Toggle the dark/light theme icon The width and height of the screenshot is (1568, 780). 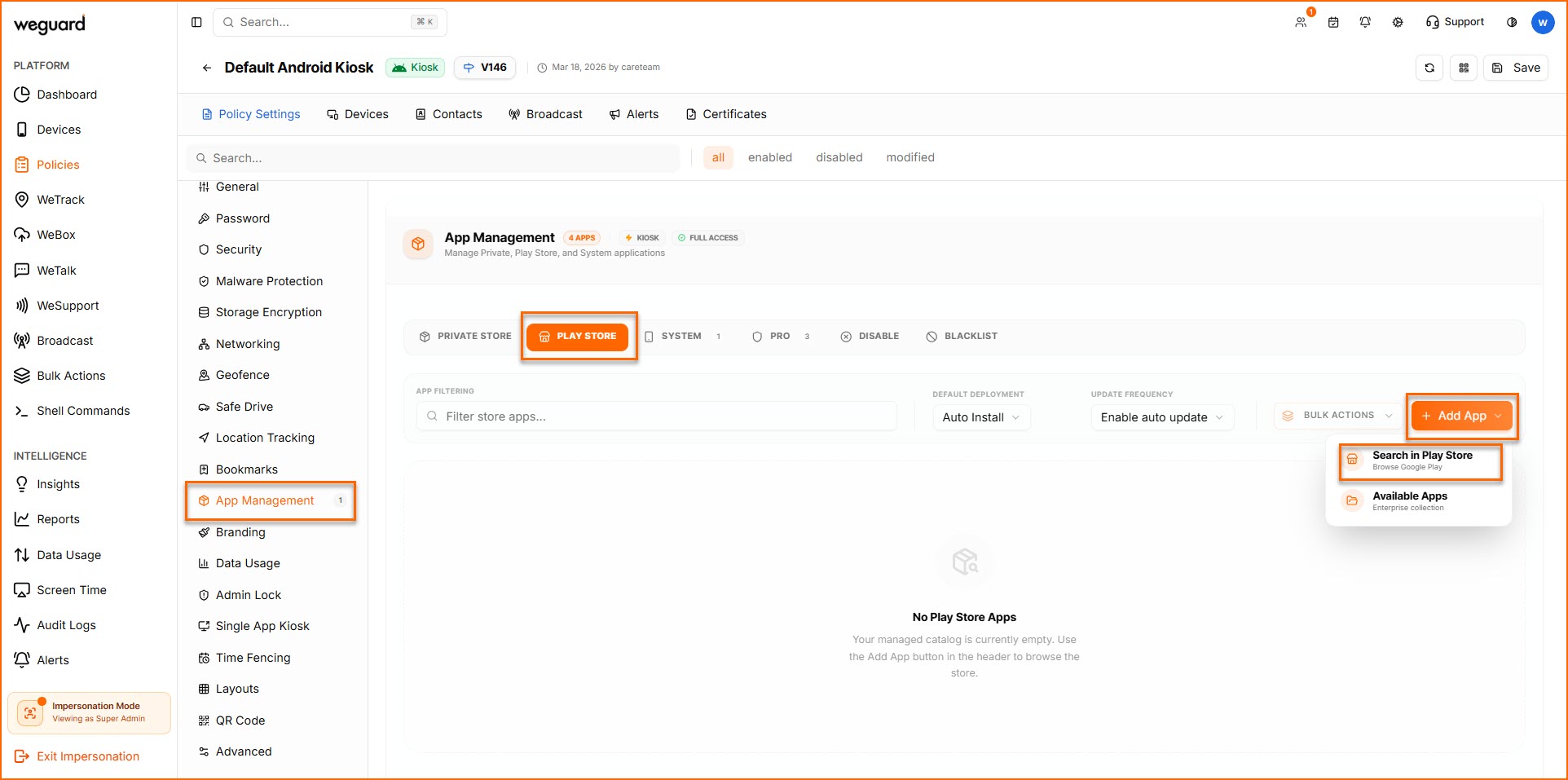[x=1512, y=22]
